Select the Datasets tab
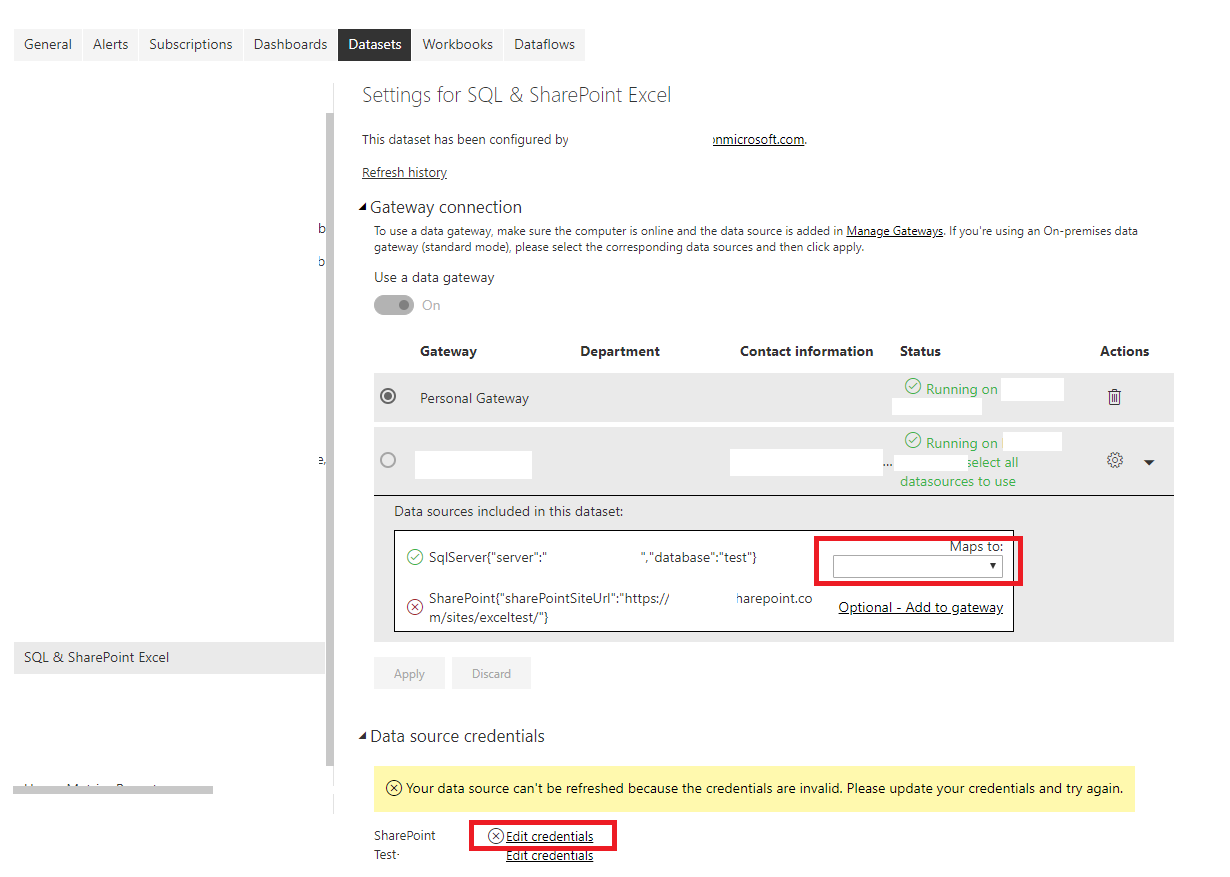1230x877 pixels. coord(375,44)
